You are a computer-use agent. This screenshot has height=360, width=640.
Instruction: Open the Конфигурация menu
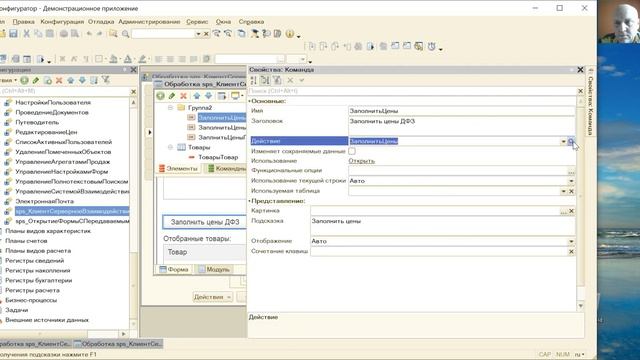tap(62, 22)
